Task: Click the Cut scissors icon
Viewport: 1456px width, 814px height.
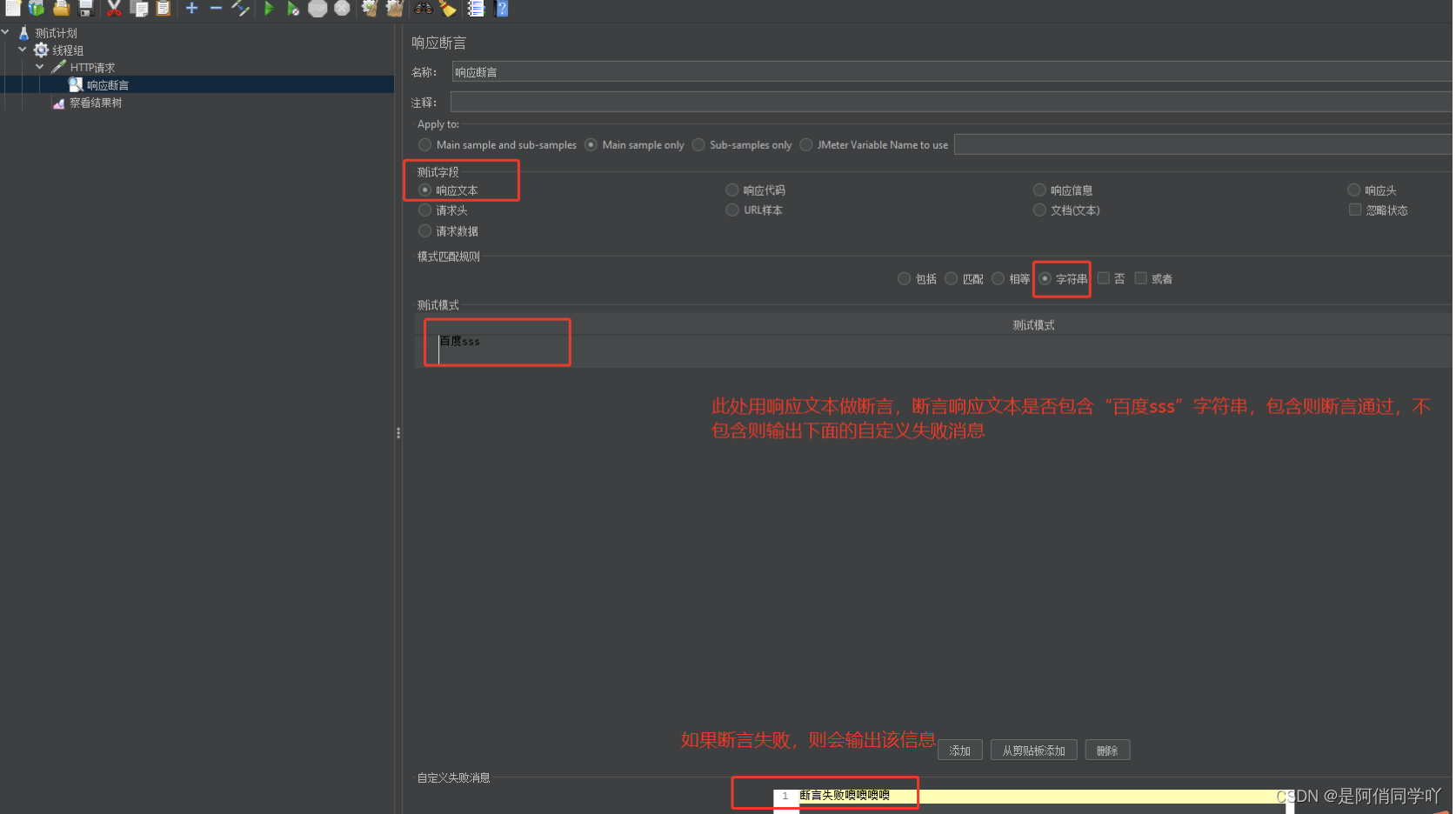Action: [x=114, y=8]
